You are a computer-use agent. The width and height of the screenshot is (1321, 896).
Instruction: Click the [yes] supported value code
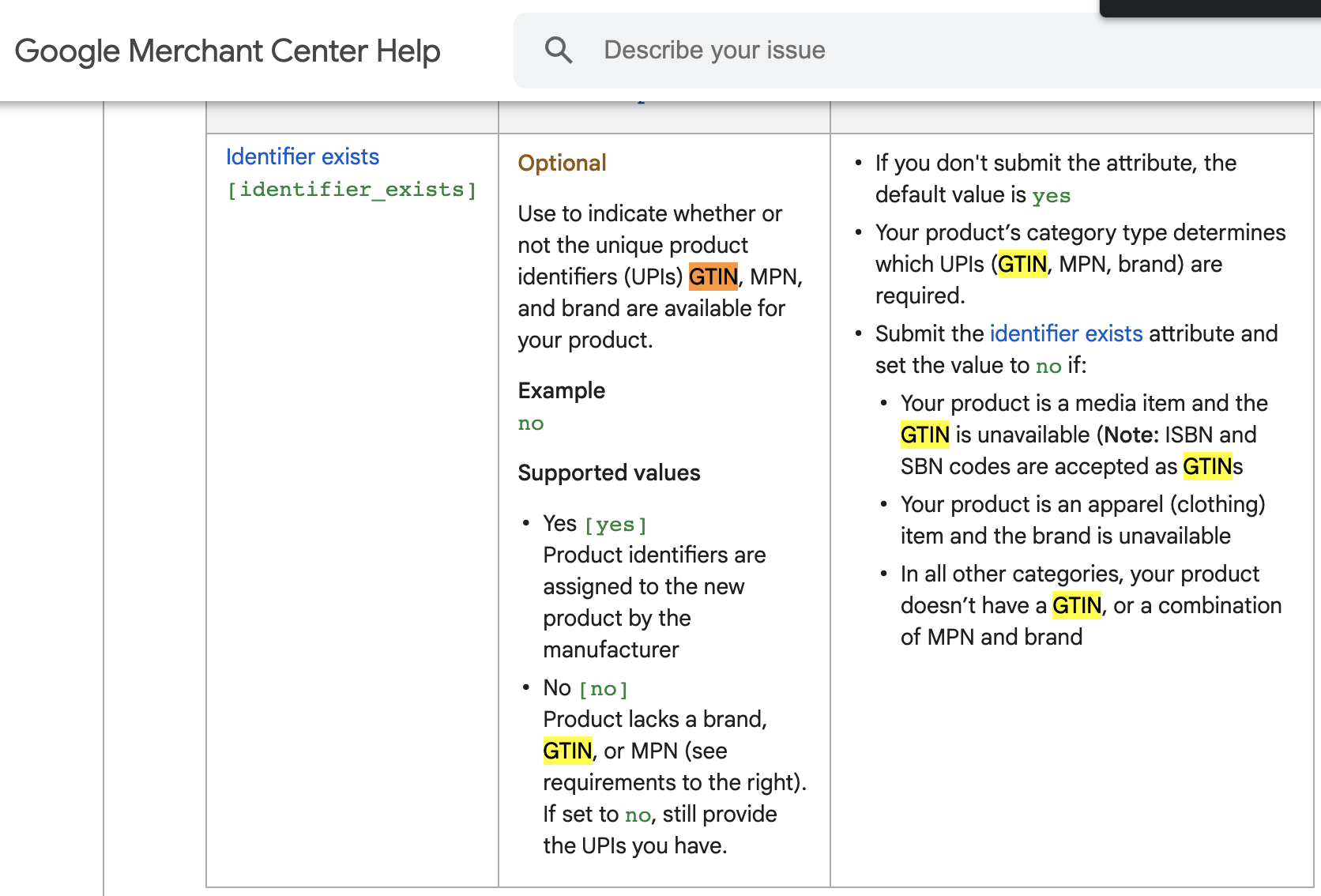(615, 525)
